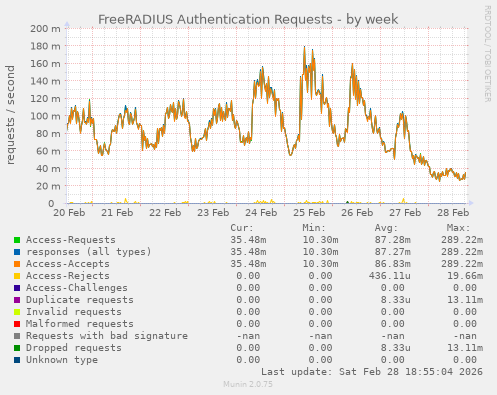Click the '200 m' y-axis value
The height and width of the screenshot is (395, 497).
click(45, 29)
